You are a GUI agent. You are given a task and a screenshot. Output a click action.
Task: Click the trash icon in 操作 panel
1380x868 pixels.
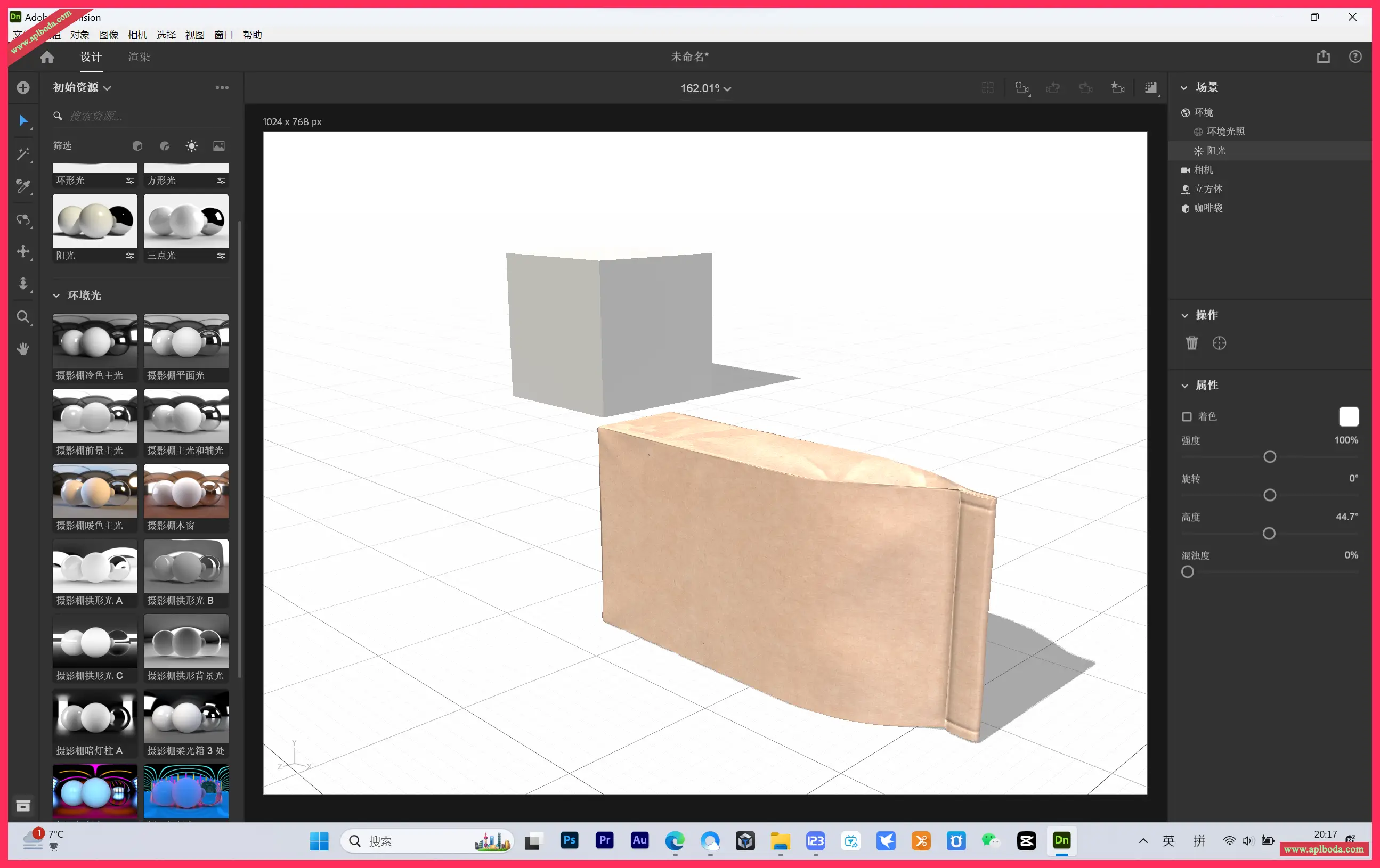coord(1192,342)
